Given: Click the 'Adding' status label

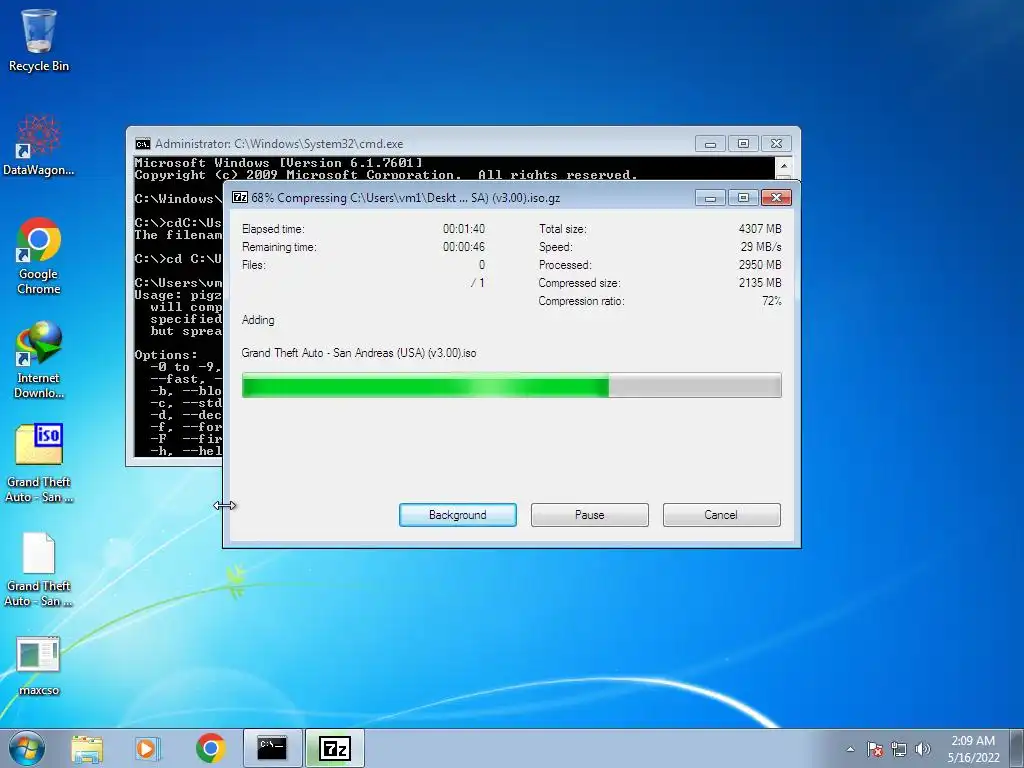Looking at the screenshot, I should (258, 320).
